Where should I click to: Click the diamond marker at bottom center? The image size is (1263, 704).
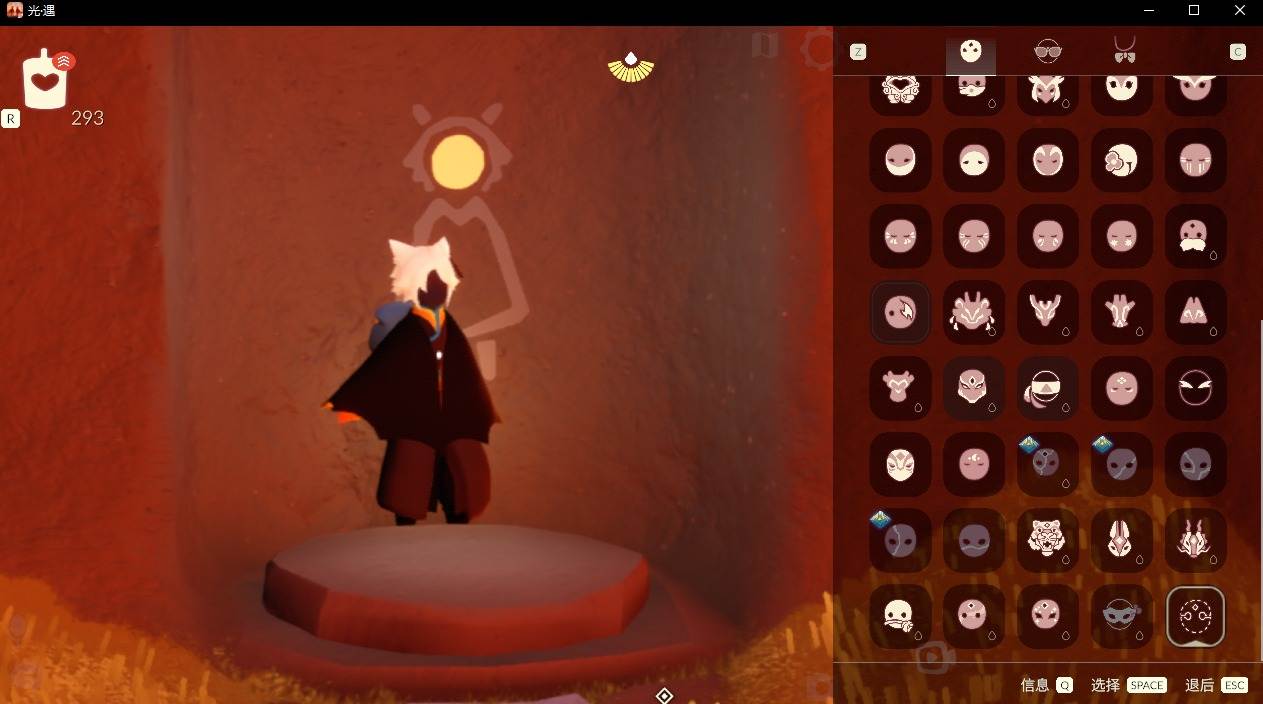coord(664,695)
